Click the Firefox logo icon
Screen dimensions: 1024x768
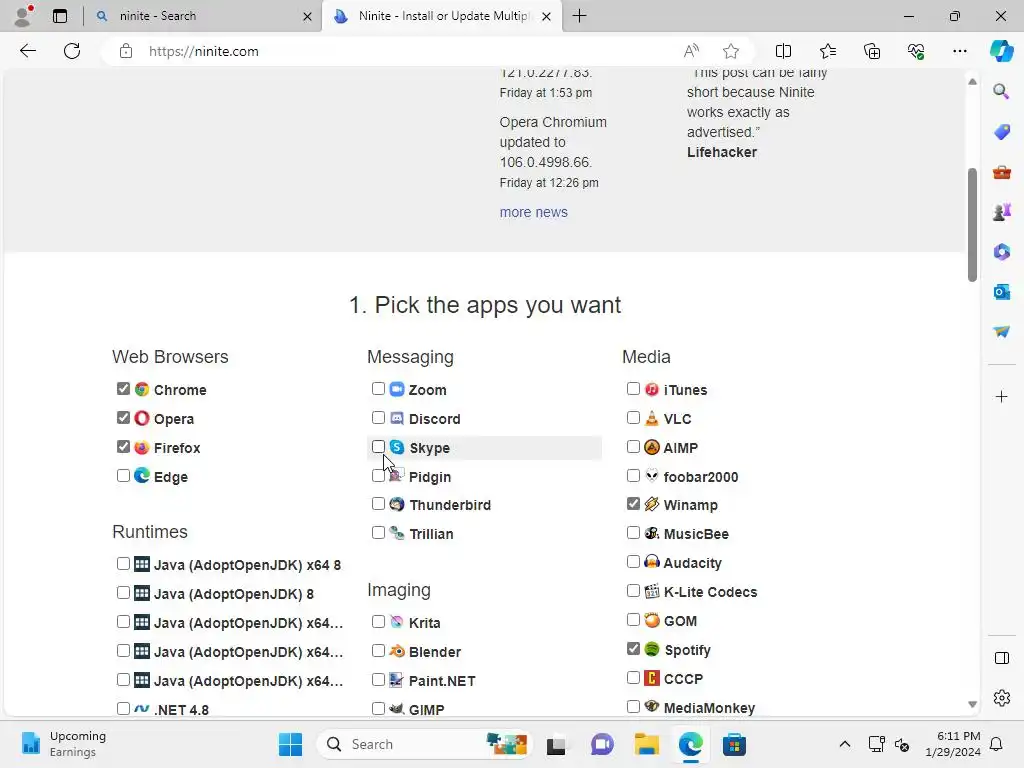pyautogui.click(x=142, y=447)
